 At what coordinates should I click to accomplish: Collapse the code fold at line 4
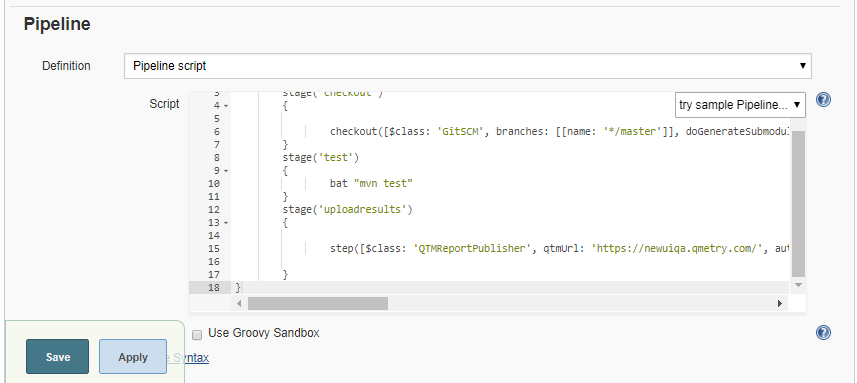click(x=226, y=106)
